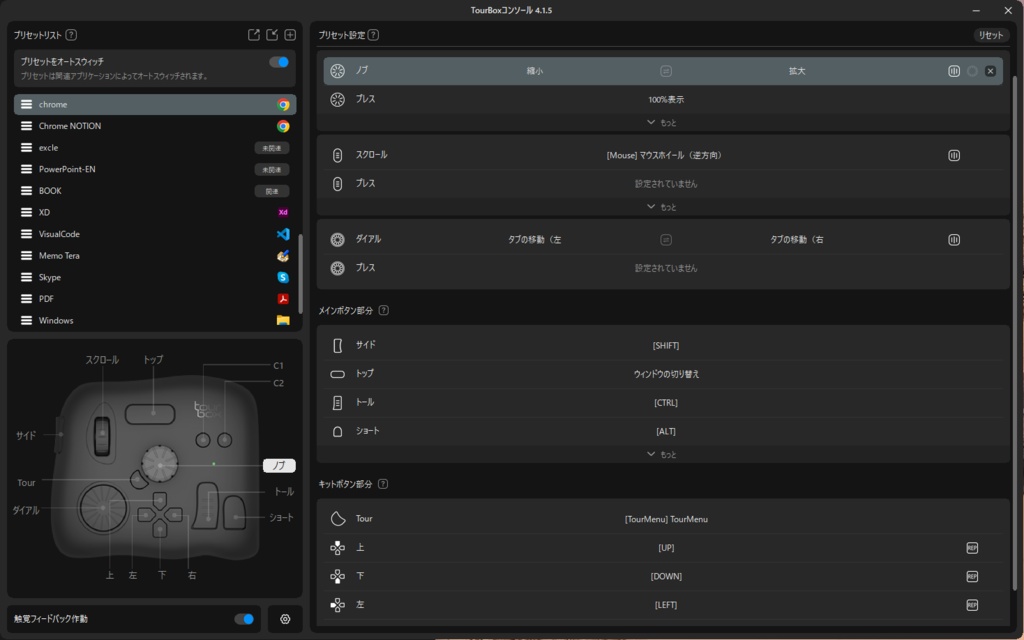This screenshot has width=1024, height=640.
Task: Click 拡大 action on ノブ row
Action: point(797,71)
